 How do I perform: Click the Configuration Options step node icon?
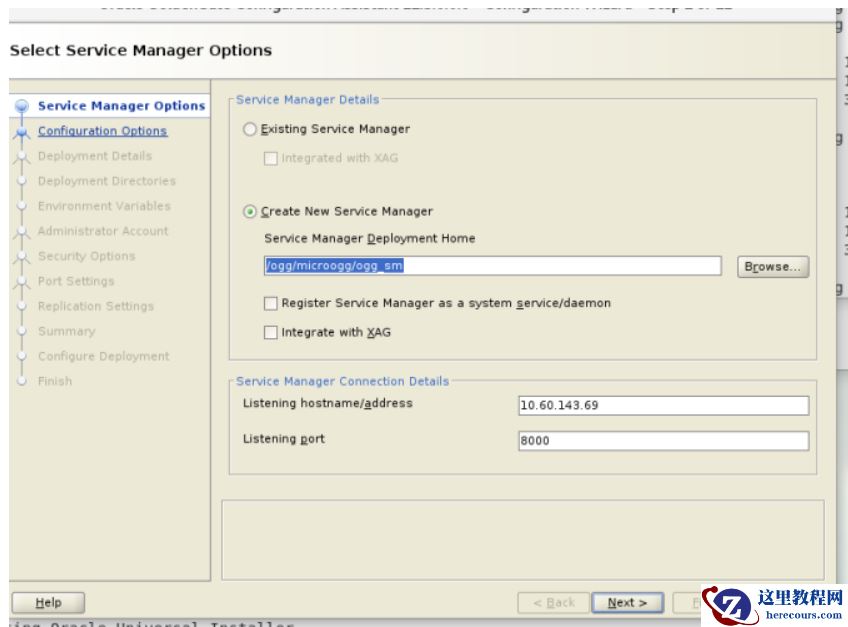coord(22,131)
